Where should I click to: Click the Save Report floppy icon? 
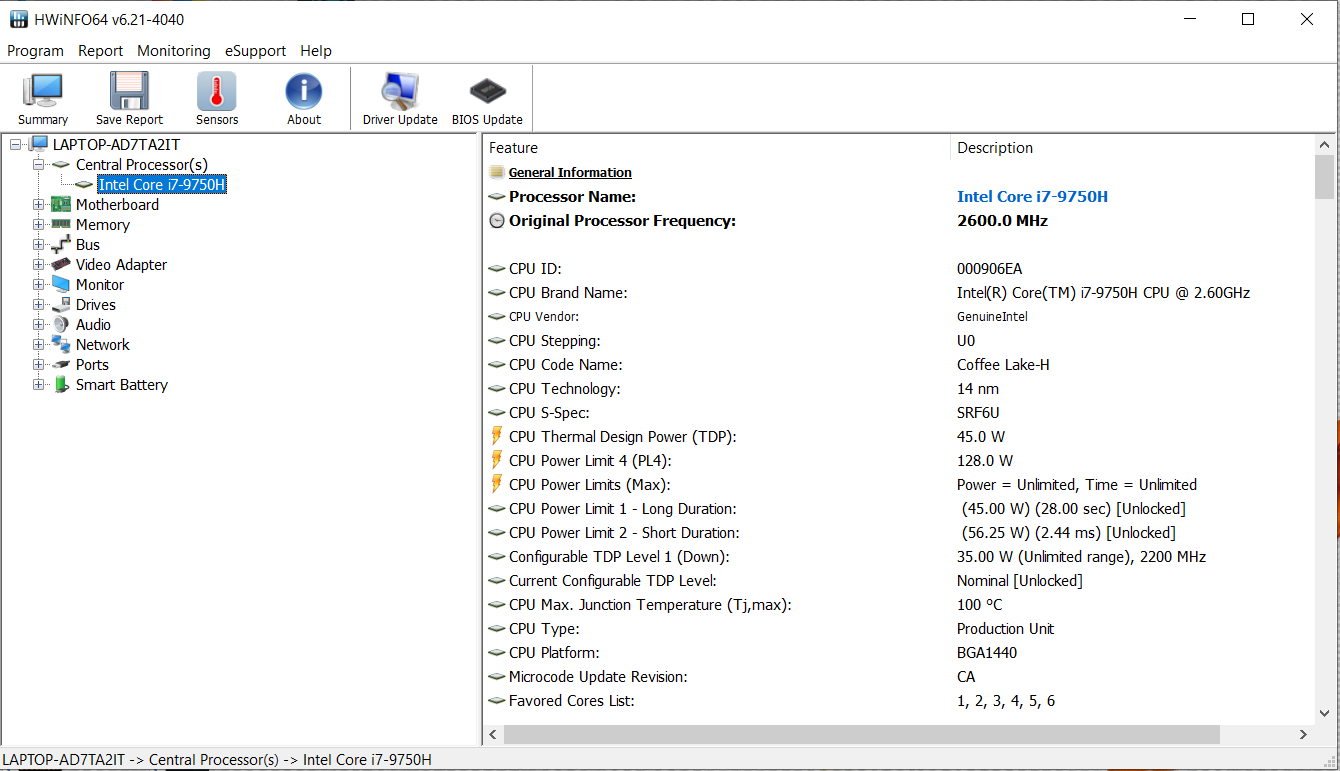tap(129, 92)
